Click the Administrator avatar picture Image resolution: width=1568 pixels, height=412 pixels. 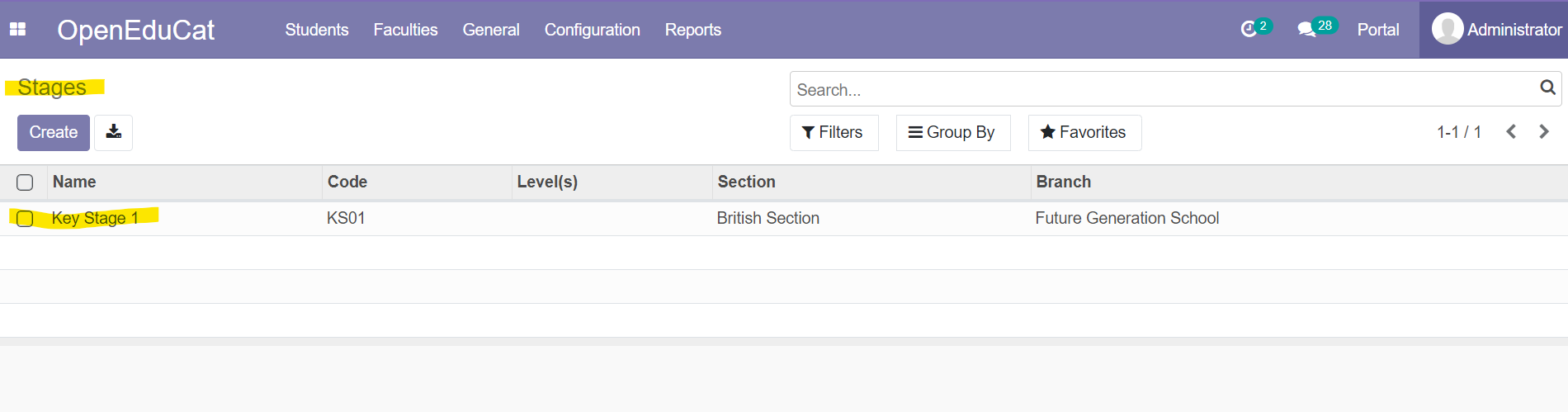[x=1447, y=29]
